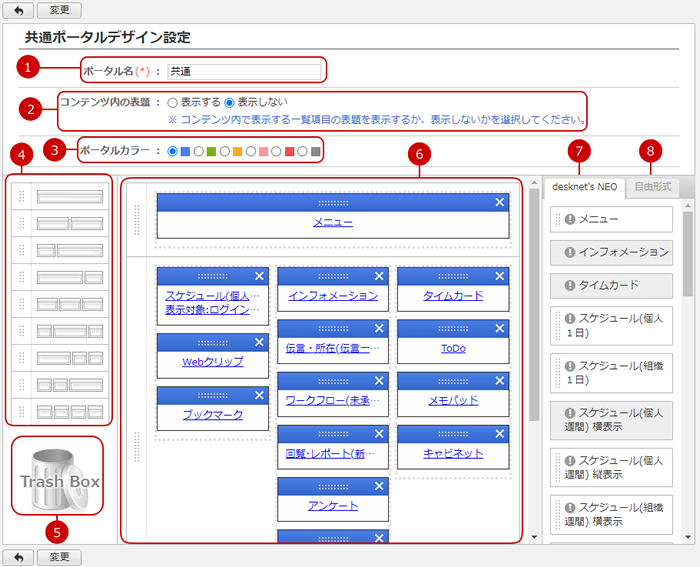700x567 pixels.
Task: Select スケジュール(組織 1日) in content list
Action: click(x=611, y=373)
